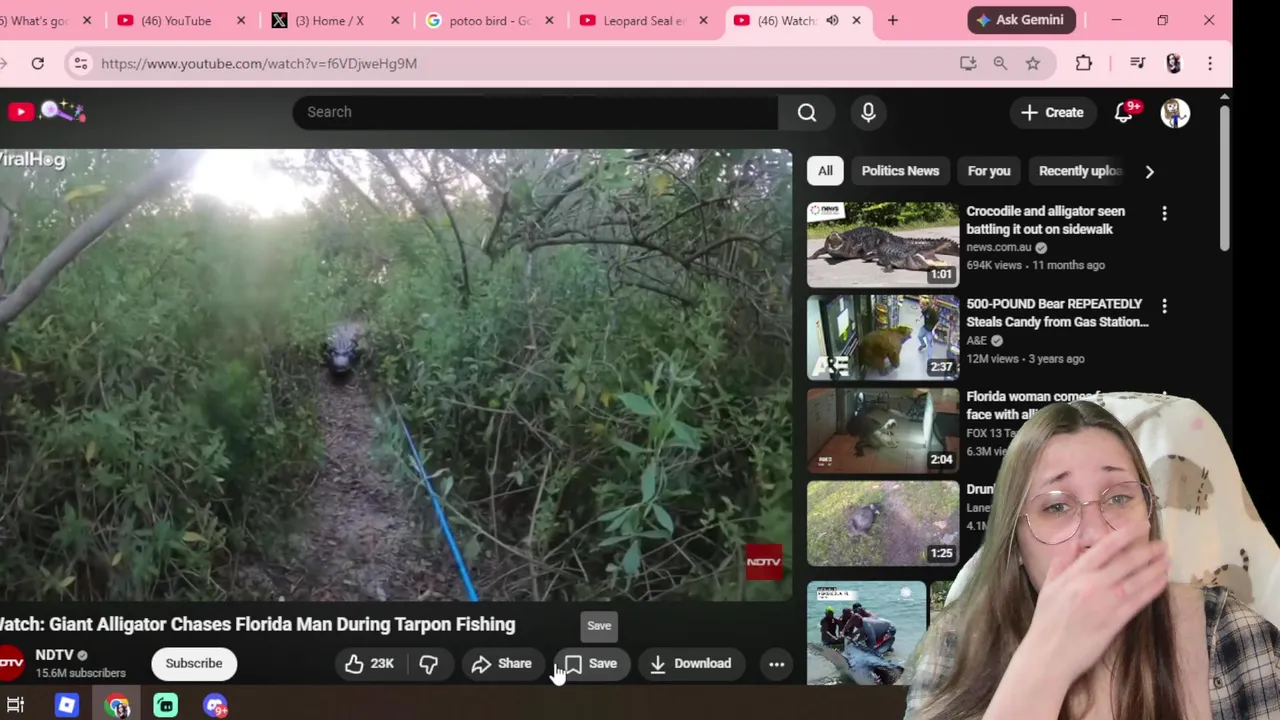Viewport: 1280px width, 720px height.
Task: Click the search magnifier button
Action: [807, 112]
